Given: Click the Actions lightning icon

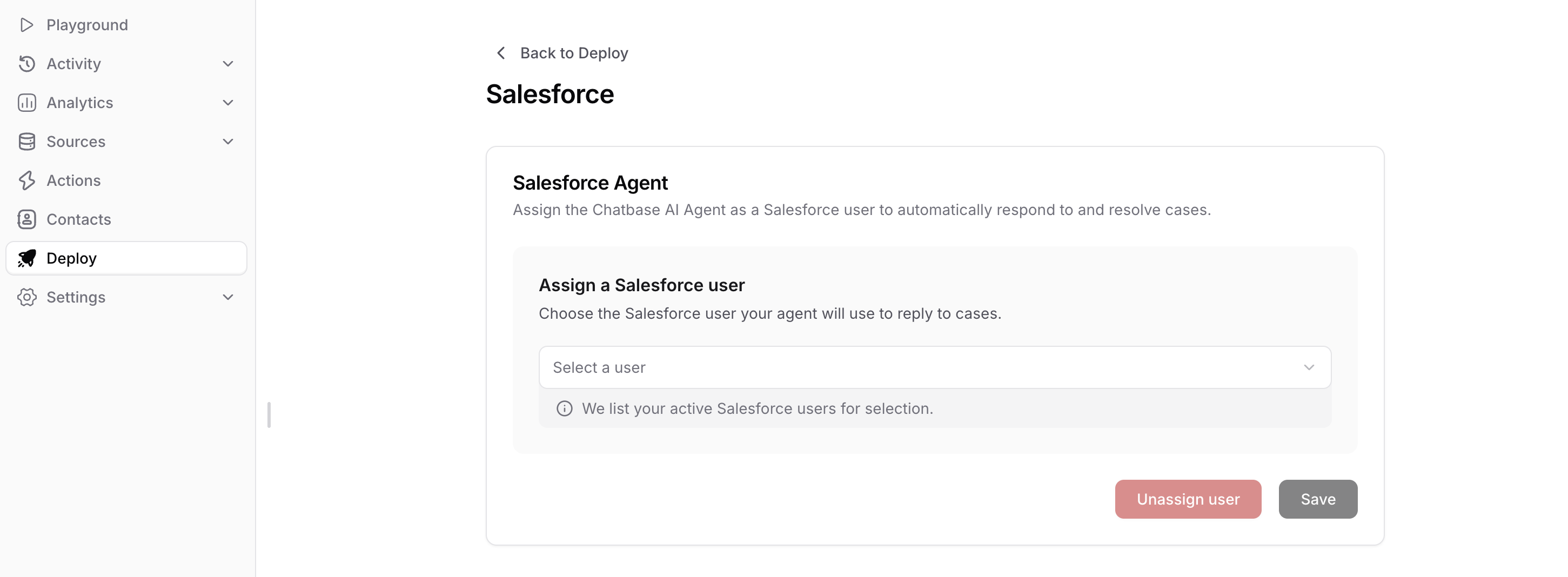Looking at the screenshot, I should (26, 181).
